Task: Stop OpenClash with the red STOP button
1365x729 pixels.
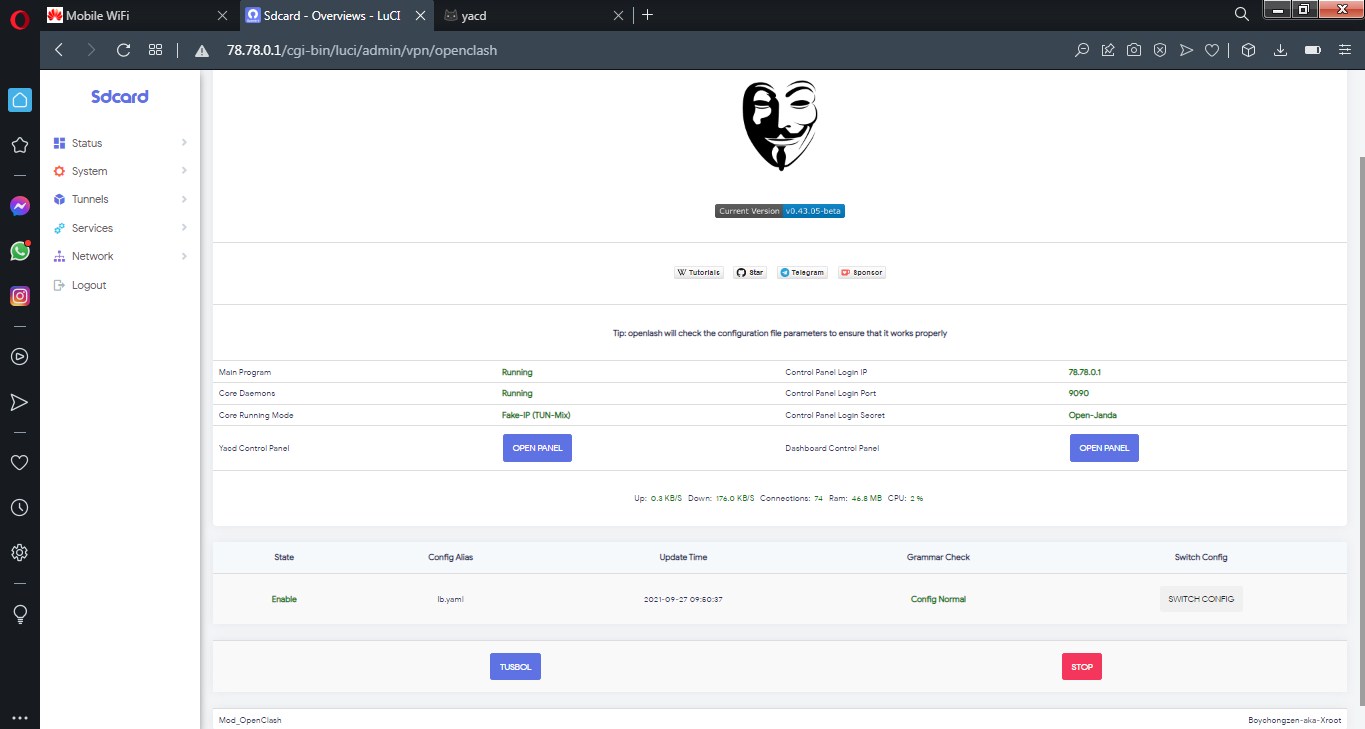Action: [x=1082, y=667]
